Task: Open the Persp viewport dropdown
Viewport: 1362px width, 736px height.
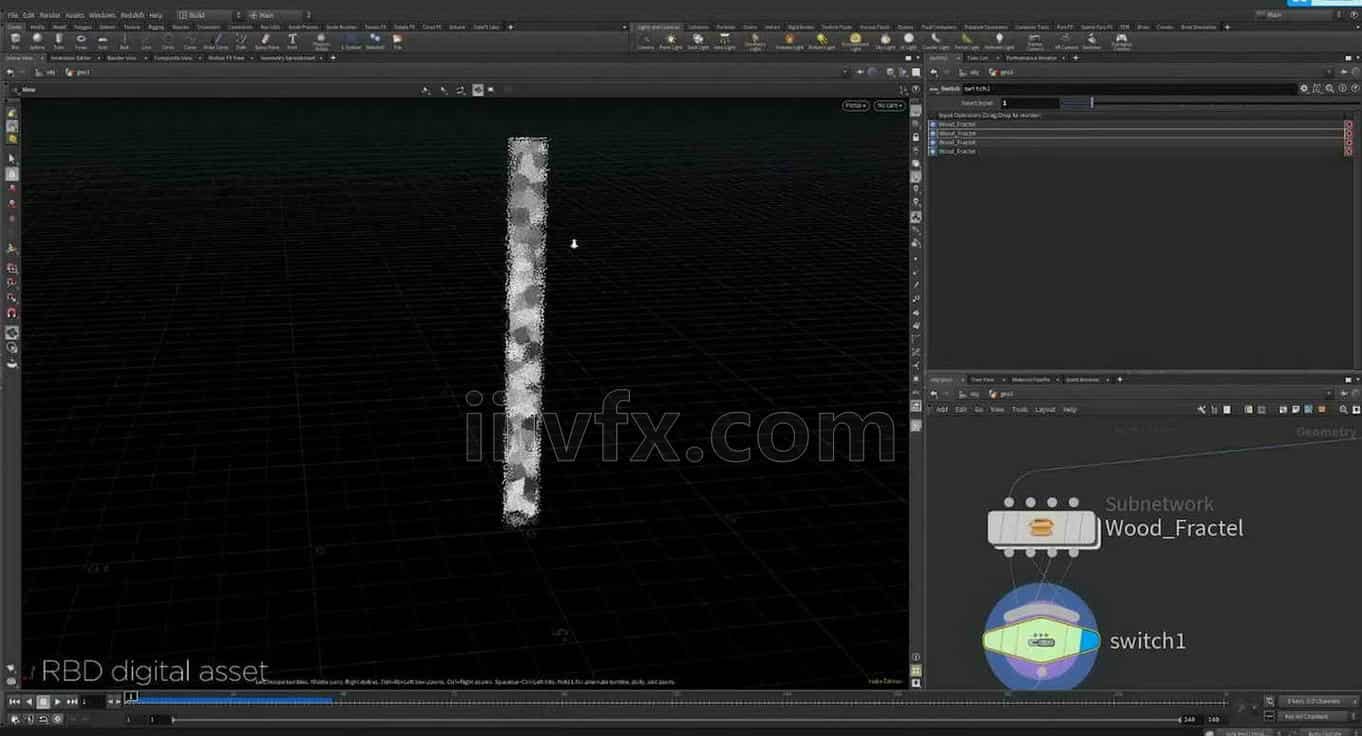Action: tap(855, 105)
